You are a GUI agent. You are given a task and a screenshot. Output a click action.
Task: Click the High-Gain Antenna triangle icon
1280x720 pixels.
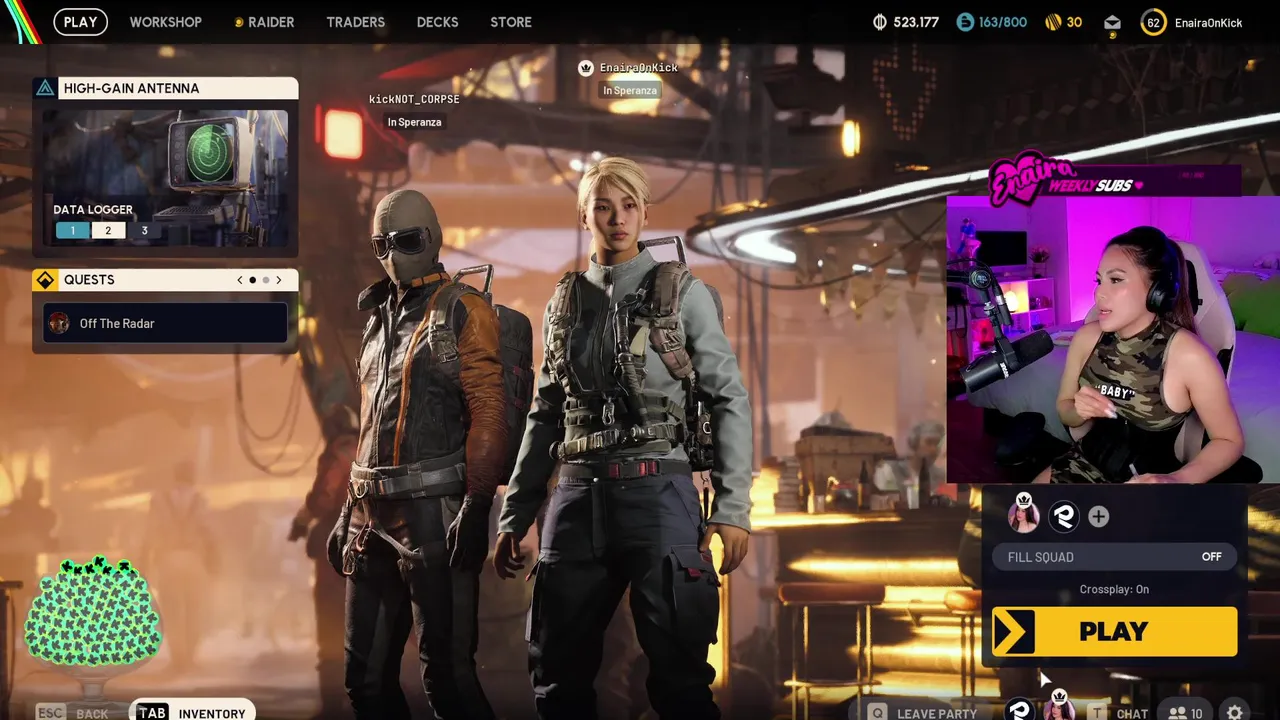[x=45, y=88]
